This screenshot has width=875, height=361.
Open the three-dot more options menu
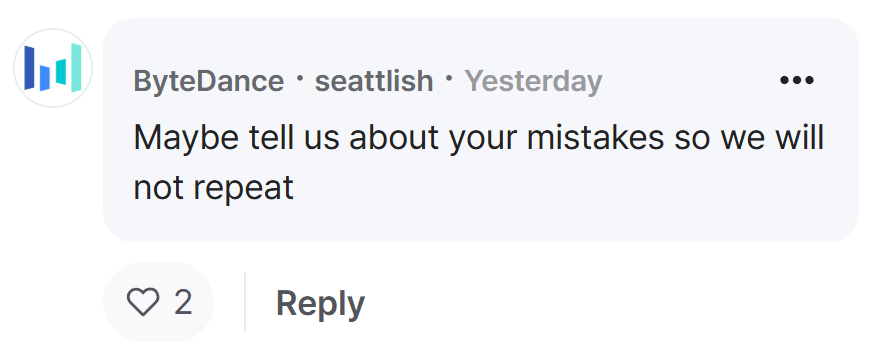tap(796, 80)
